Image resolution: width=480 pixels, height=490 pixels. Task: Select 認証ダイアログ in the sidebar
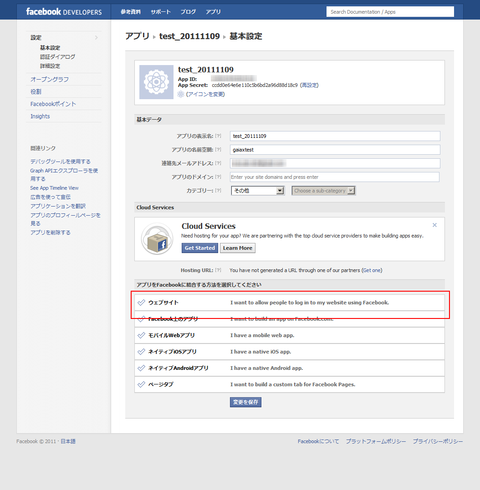58,57
